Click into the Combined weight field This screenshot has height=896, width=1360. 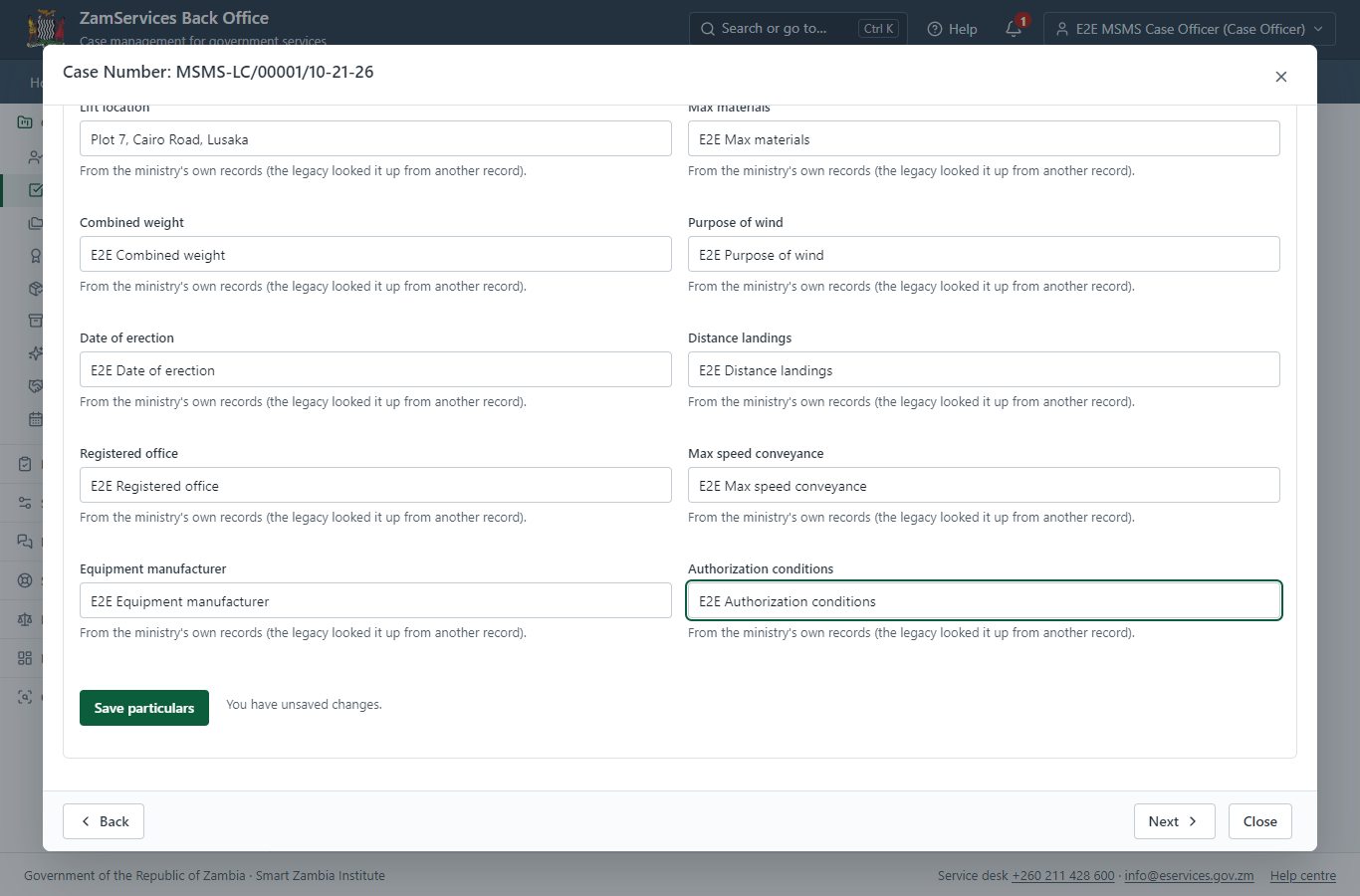click(375, 254)
